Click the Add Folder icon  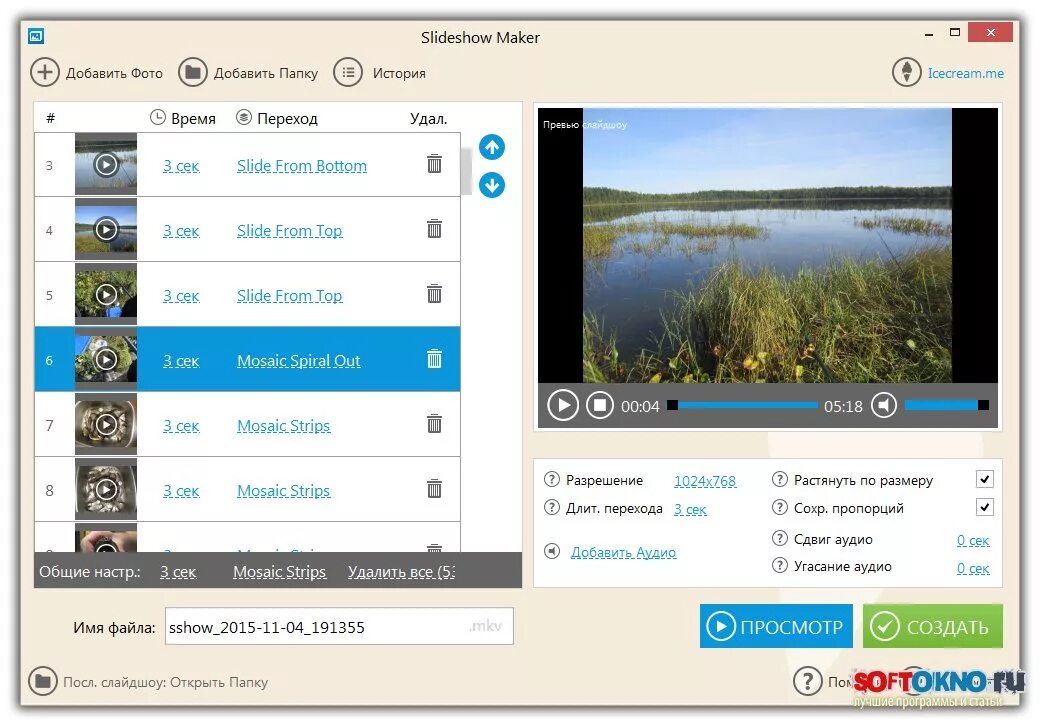pyautogui.click(x=193, y=72)
